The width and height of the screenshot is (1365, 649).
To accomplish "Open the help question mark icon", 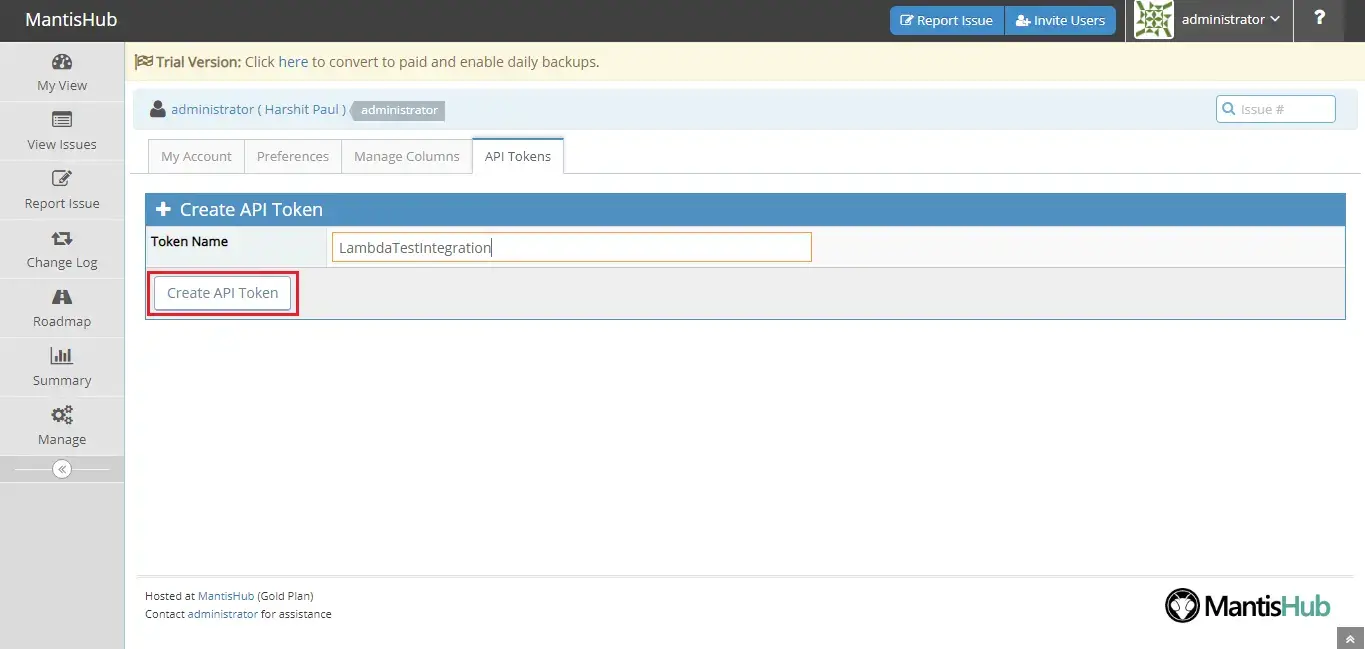I will pyautogui.click(x=1319, y=19).
